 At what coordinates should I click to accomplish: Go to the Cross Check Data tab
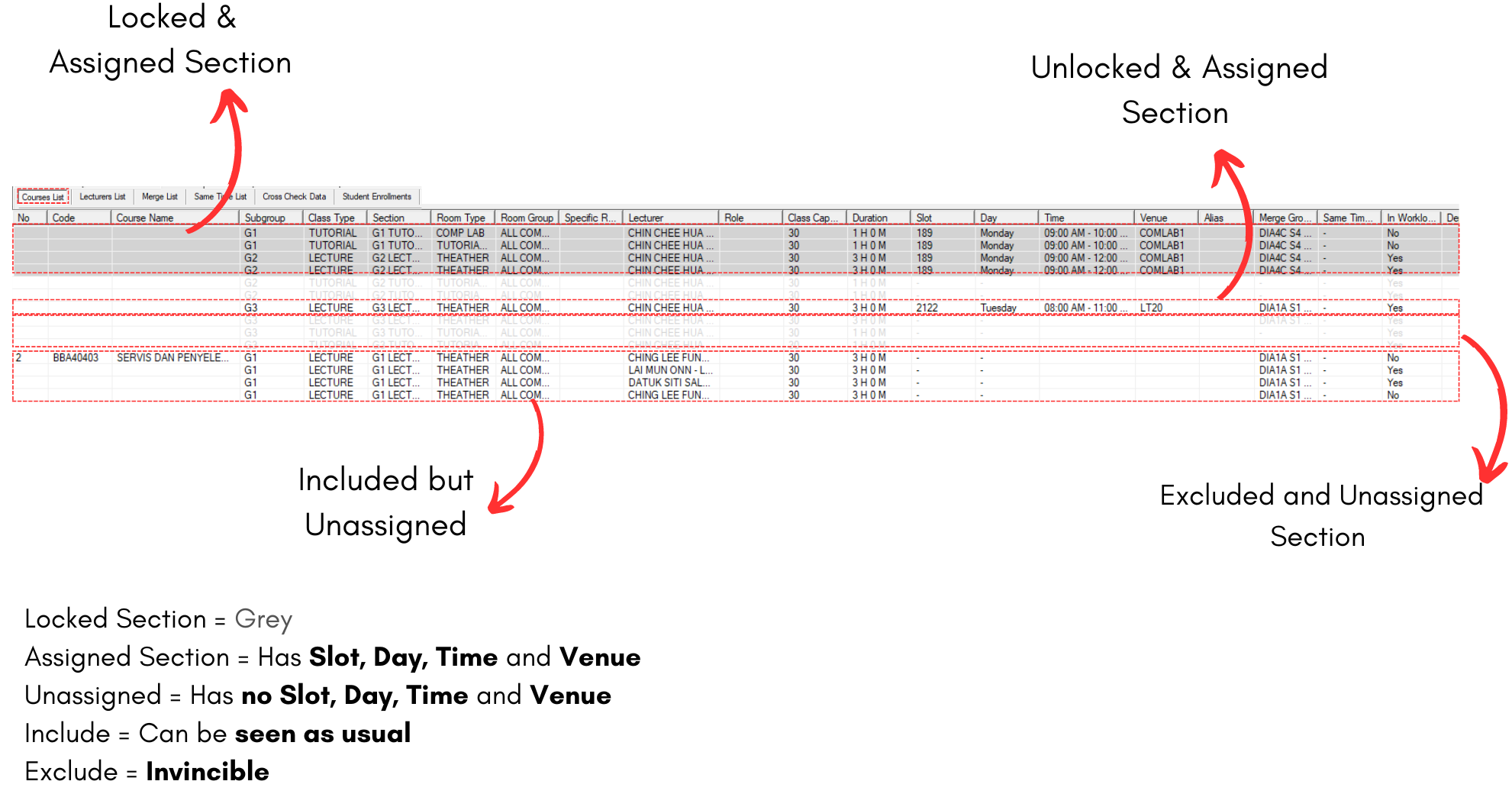click(x=294, y=197)
